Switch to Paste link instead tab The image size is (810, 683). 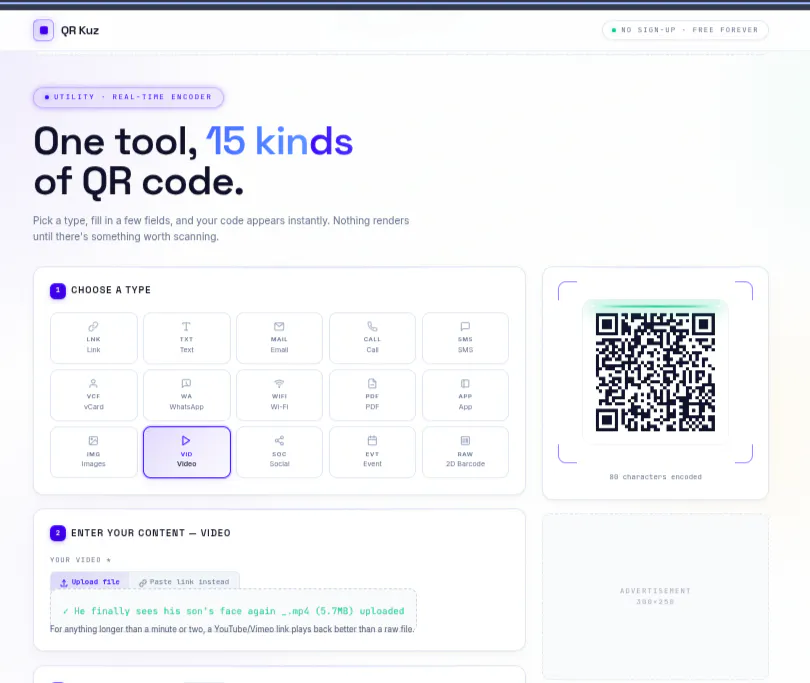[x=184, y=582]
